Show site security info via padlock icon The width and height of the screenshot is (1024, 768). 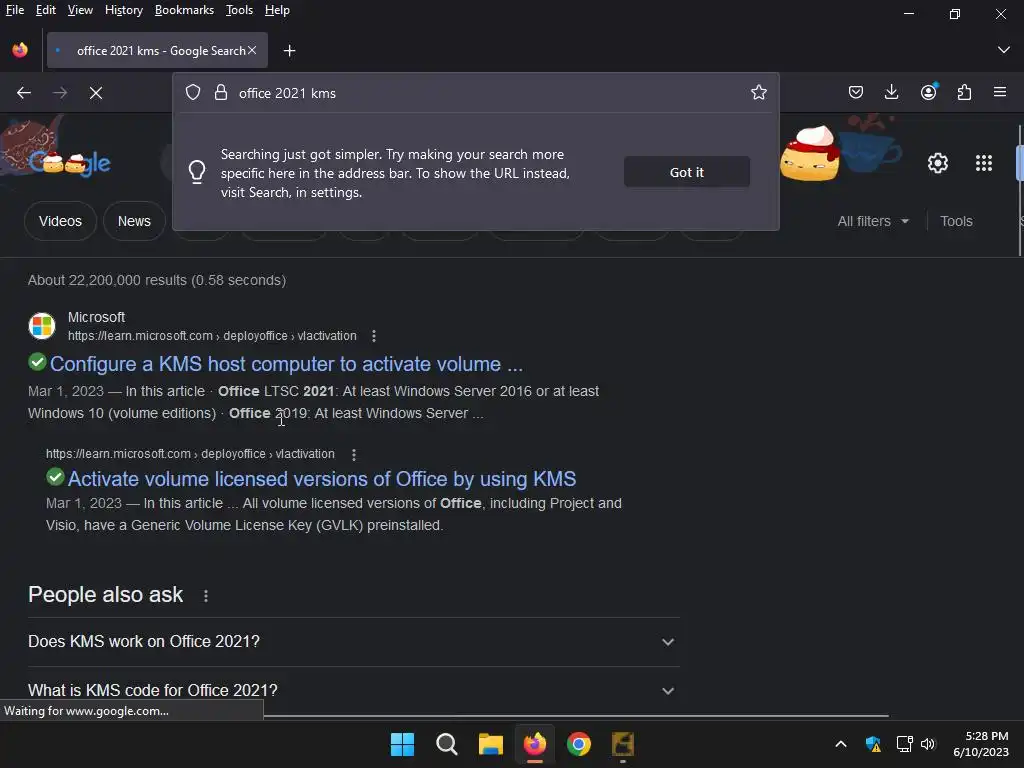tap(221, 93)
